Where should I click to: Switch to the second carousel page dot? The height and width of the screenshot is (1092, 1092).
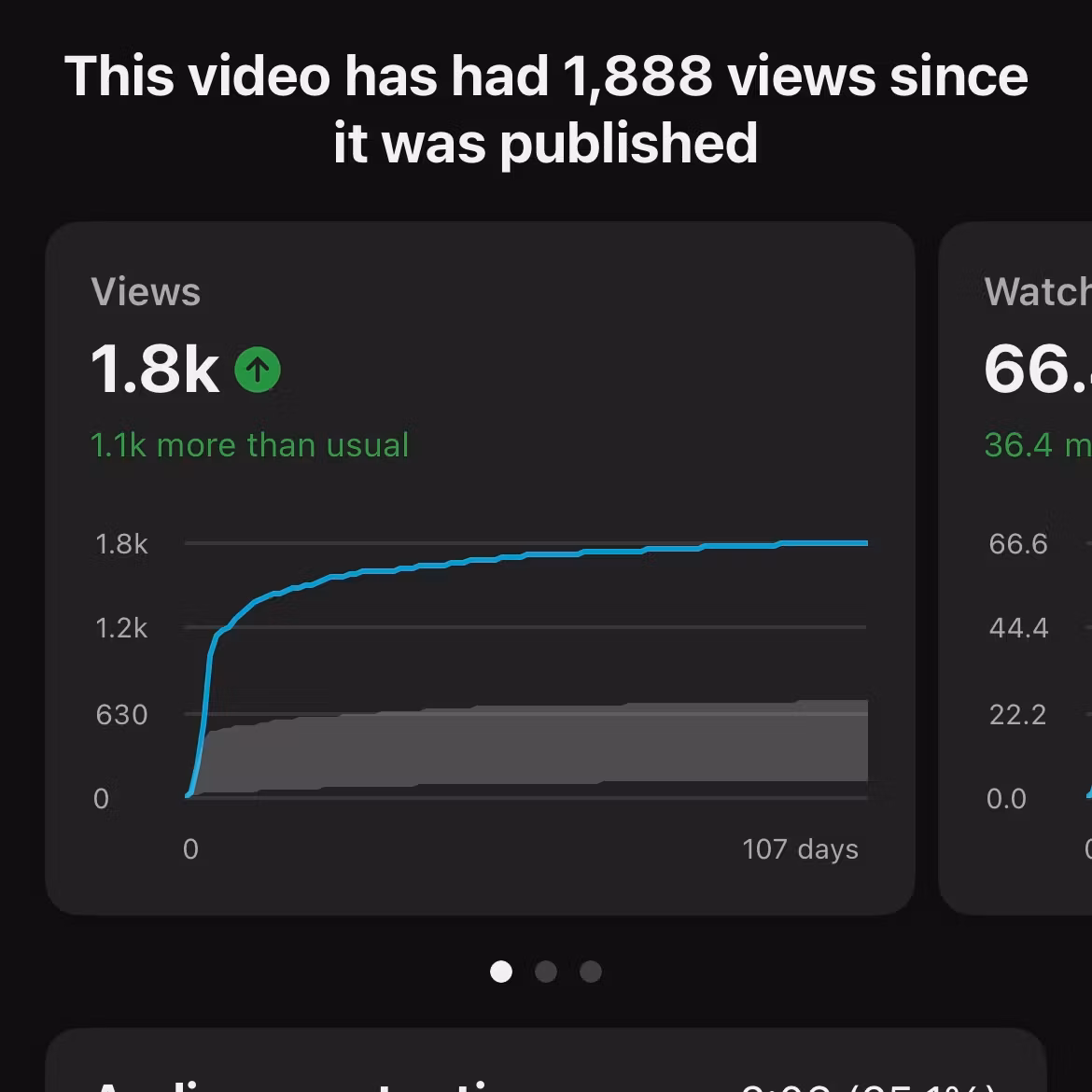(546, 972)
